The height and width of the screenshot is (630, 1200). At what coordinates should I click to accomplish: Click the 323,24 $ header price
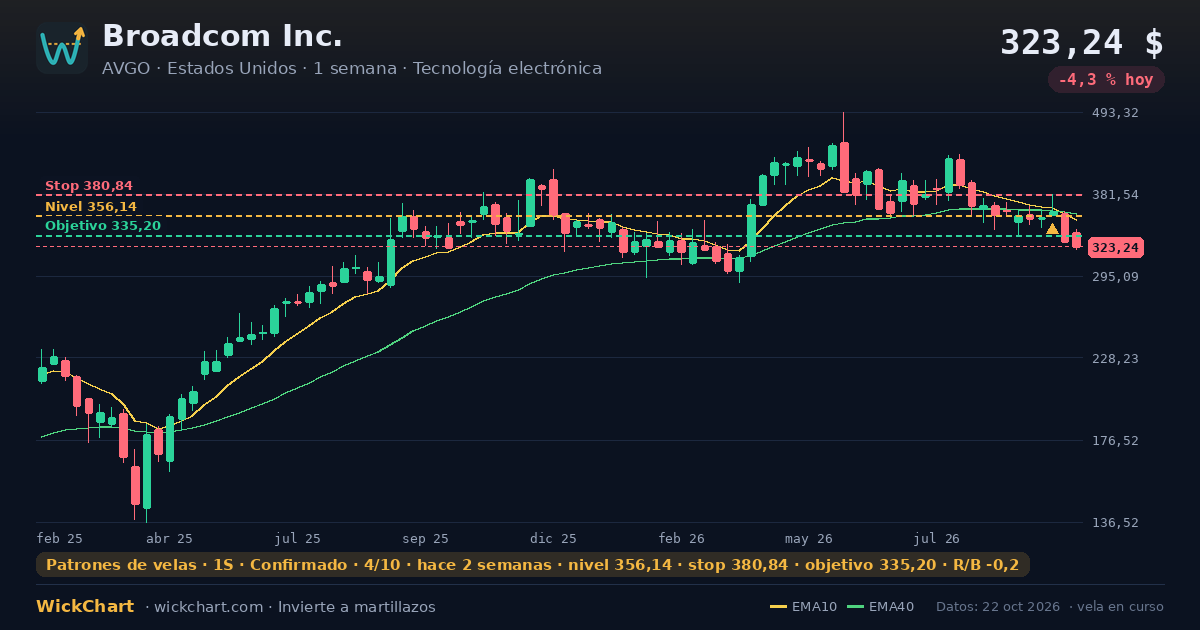(1082, 43)
